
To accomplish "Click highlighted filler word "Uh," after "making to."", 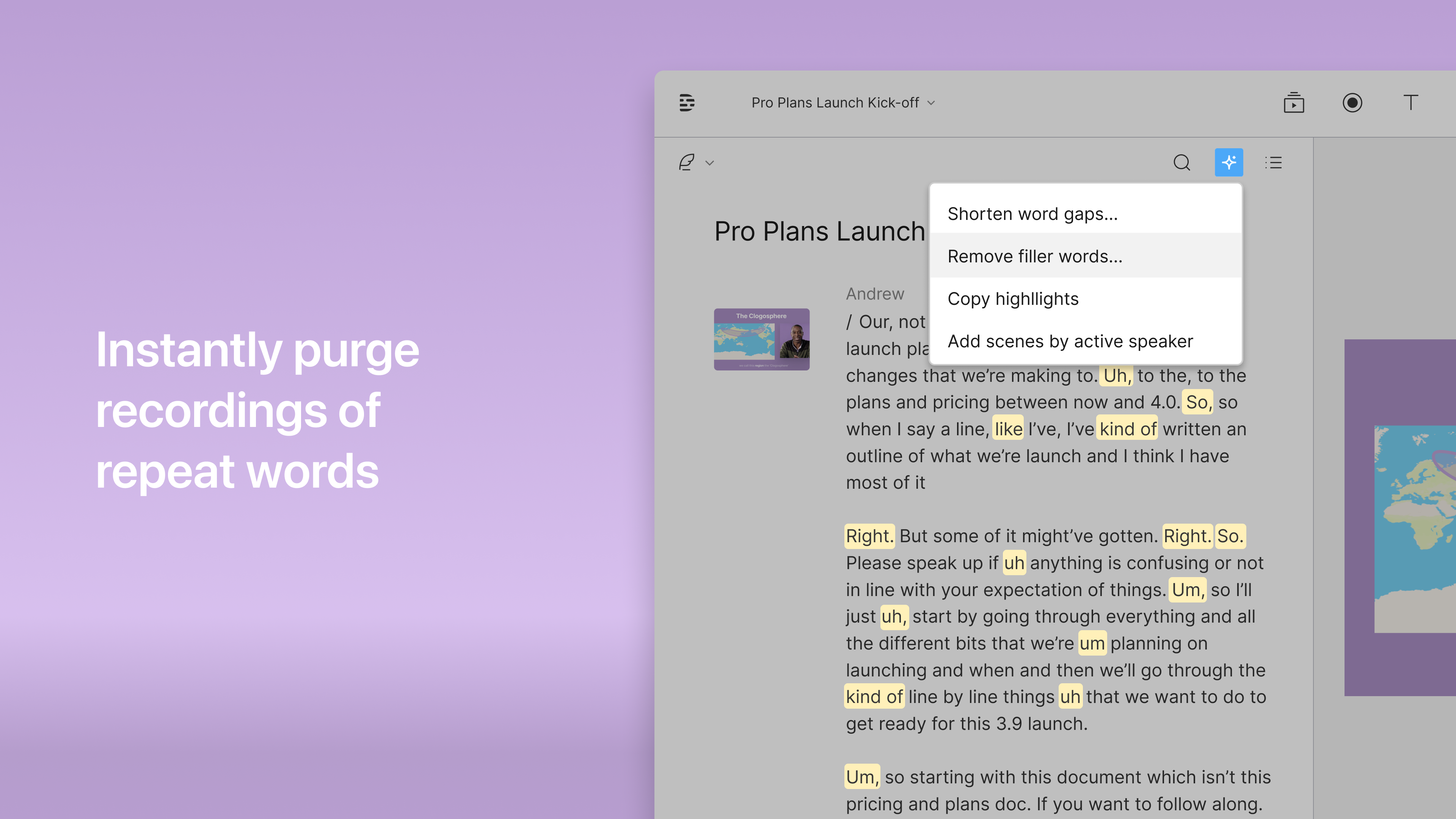I will click(1116, 375).
